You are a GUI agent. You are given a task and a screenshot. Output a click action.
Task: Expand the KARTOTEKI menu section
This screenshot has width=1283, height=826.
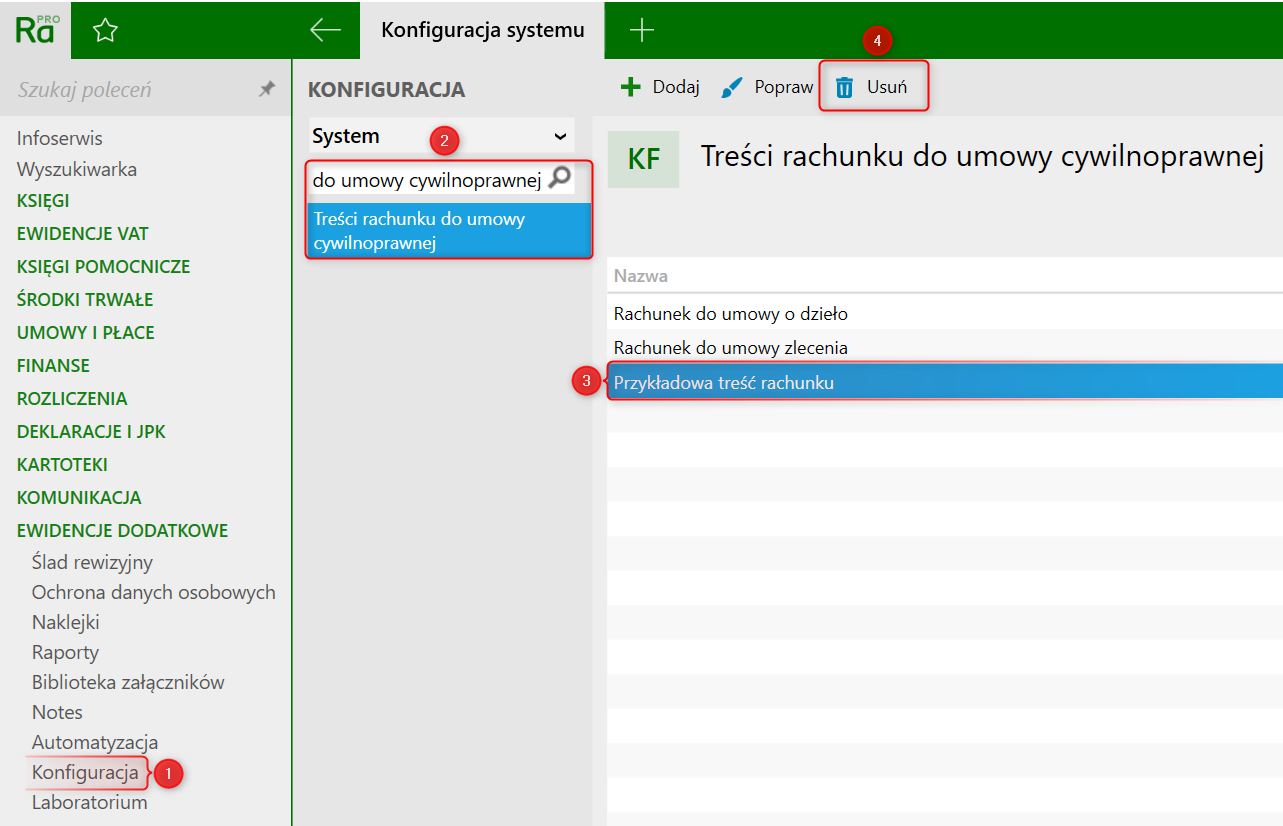click(x=62, y=465)
